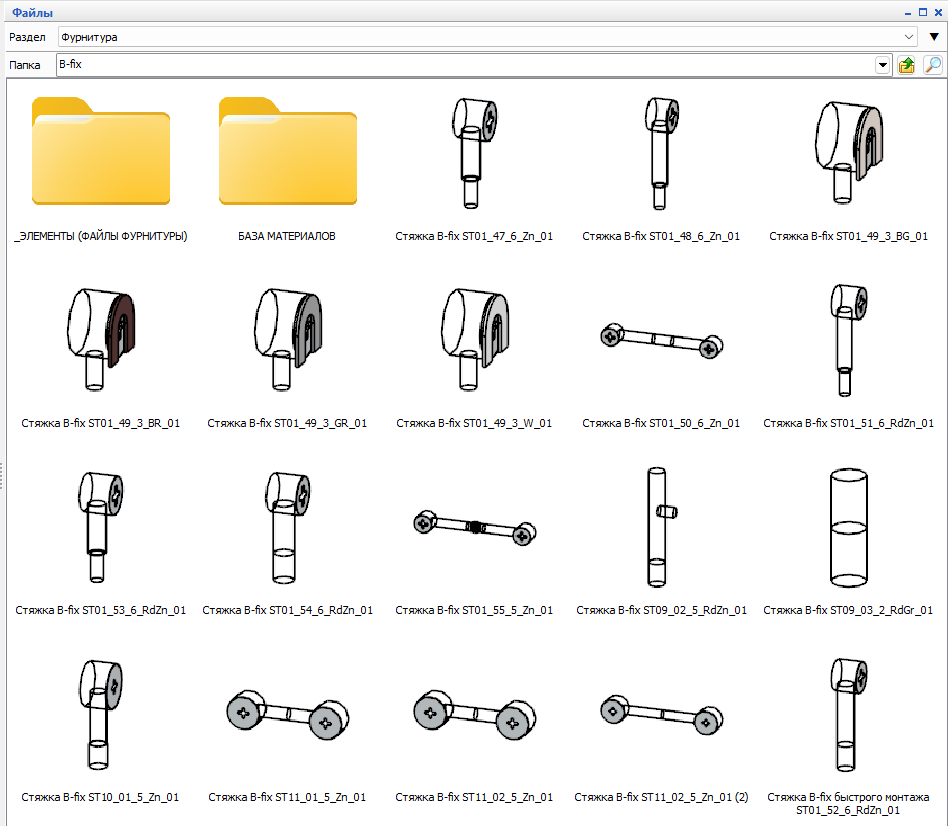Viewport: 948px width, 826px height.
Task: Maximize the Файлы panel
Action: [x=923, y=12]
